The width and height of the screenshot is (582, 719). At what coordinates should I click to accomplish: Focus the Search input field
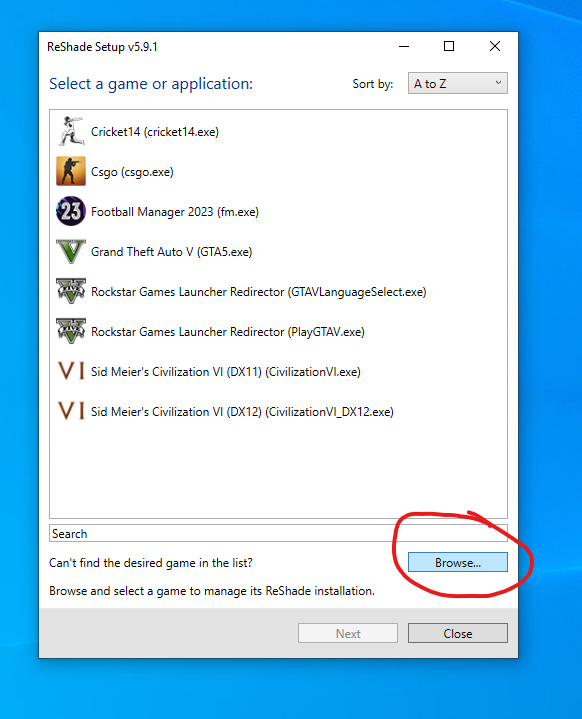click(x=278, y=533)
